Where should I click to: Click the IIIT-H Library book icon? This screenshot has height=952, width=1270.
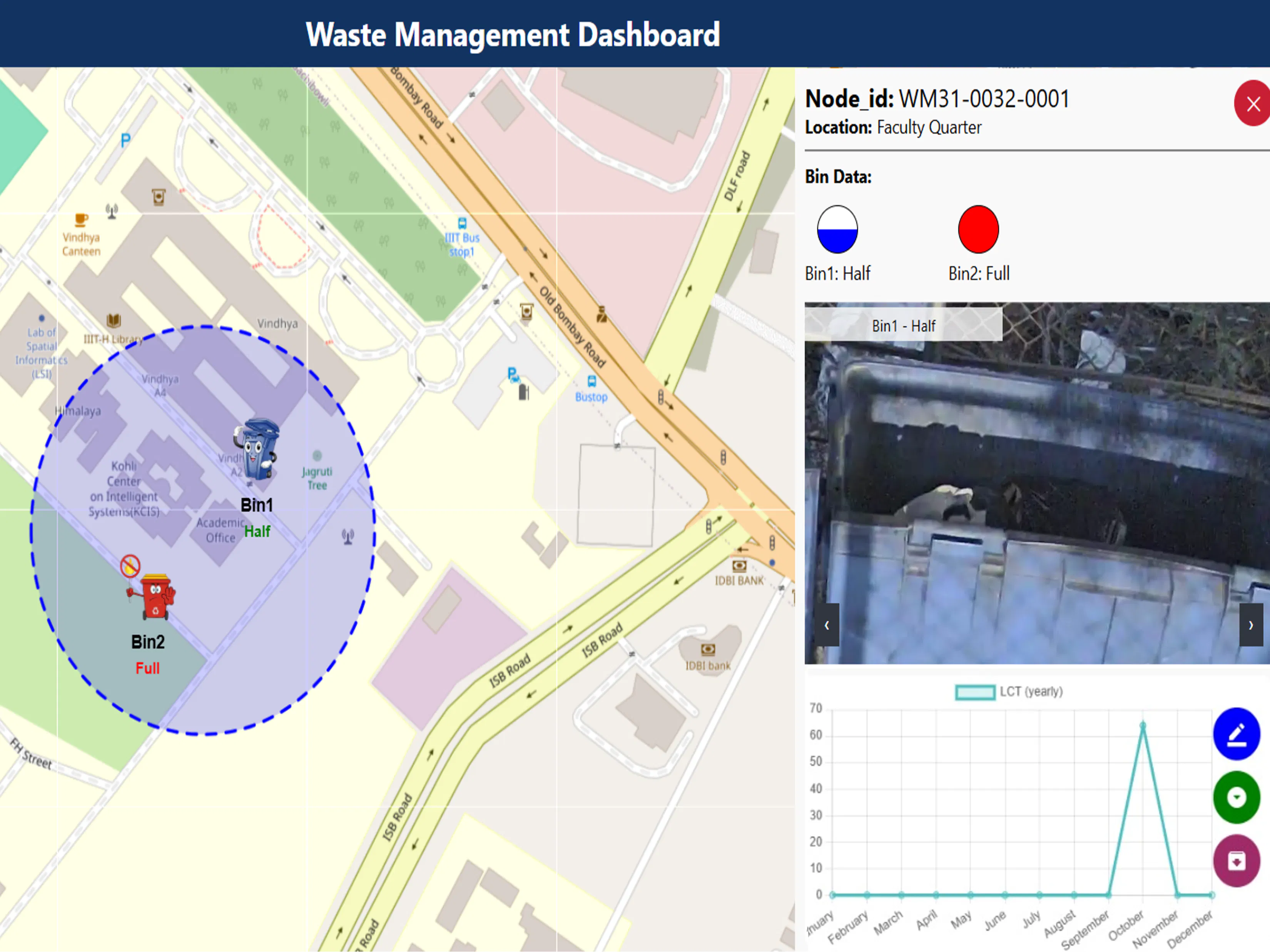pos(114,320)
